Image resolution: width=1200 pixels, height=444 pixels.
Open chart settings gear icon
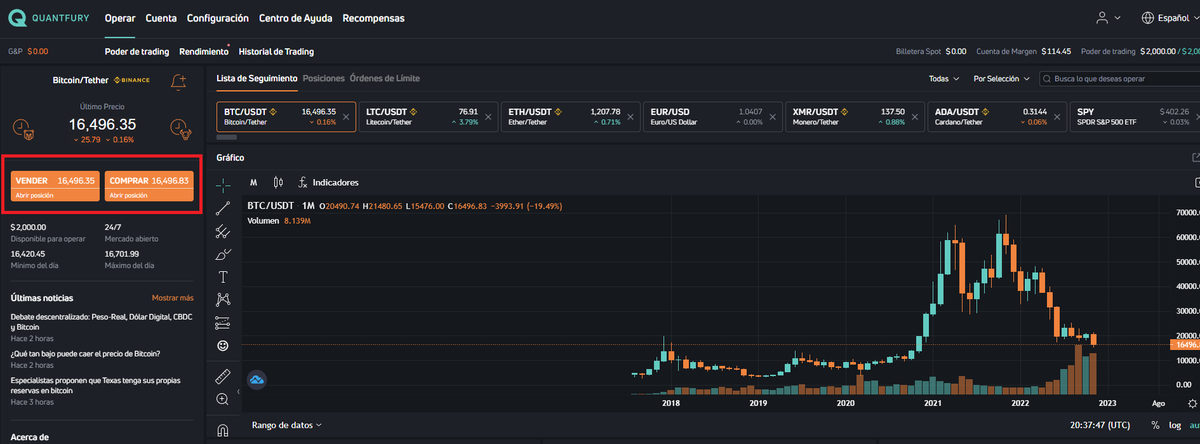(1191, 403)
